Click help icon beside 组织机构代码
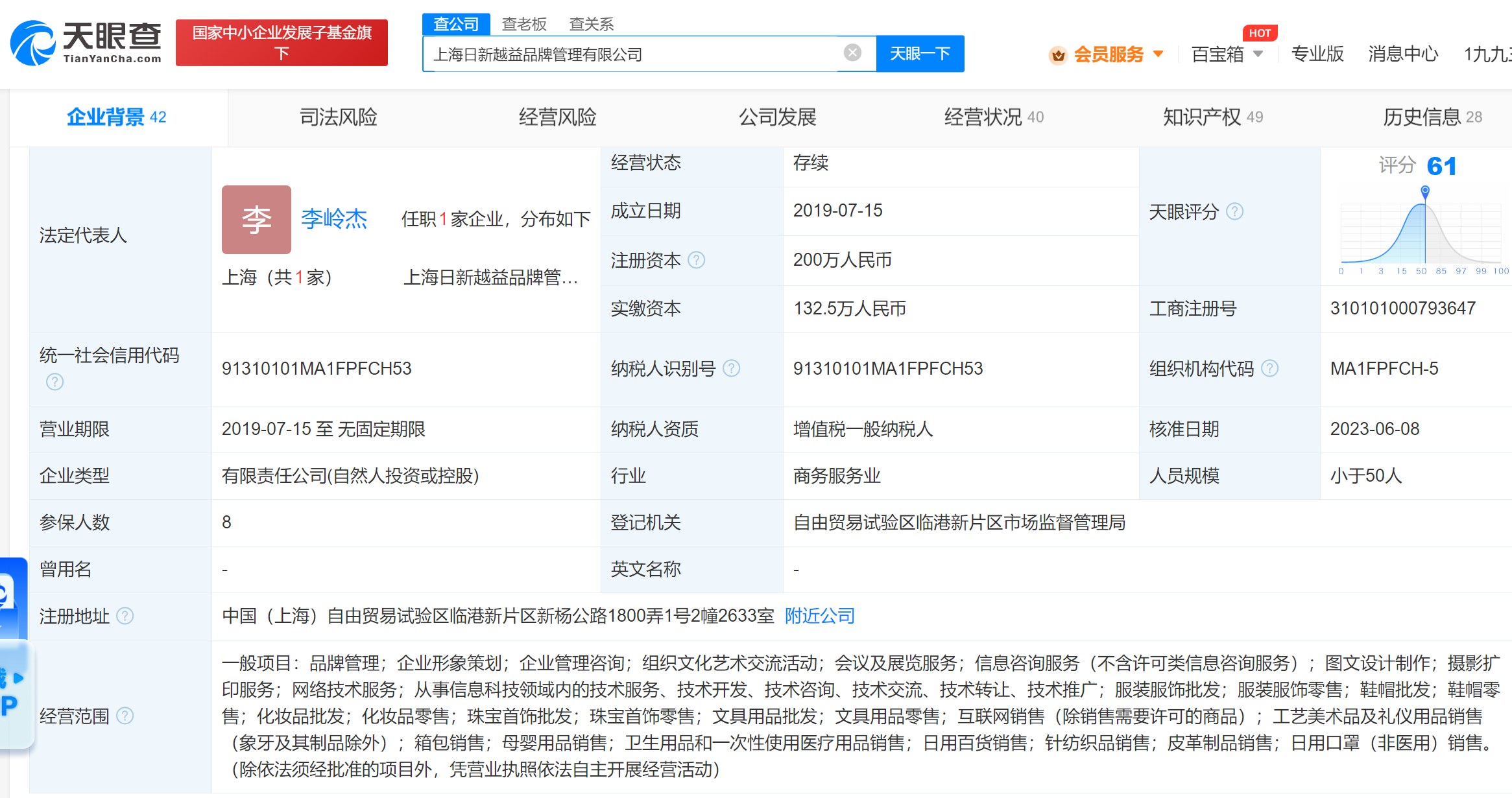 (x=1269, y=368)
